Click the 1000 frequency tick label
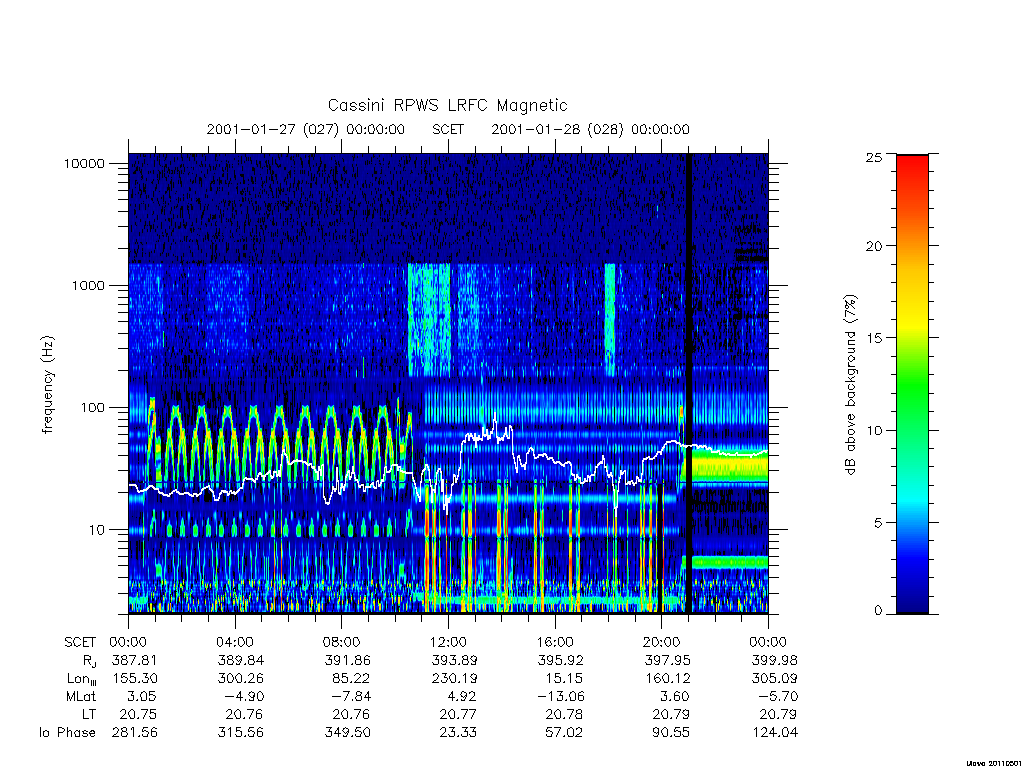The height and width of the screenshot is (768, 1024). coord(88,285)
